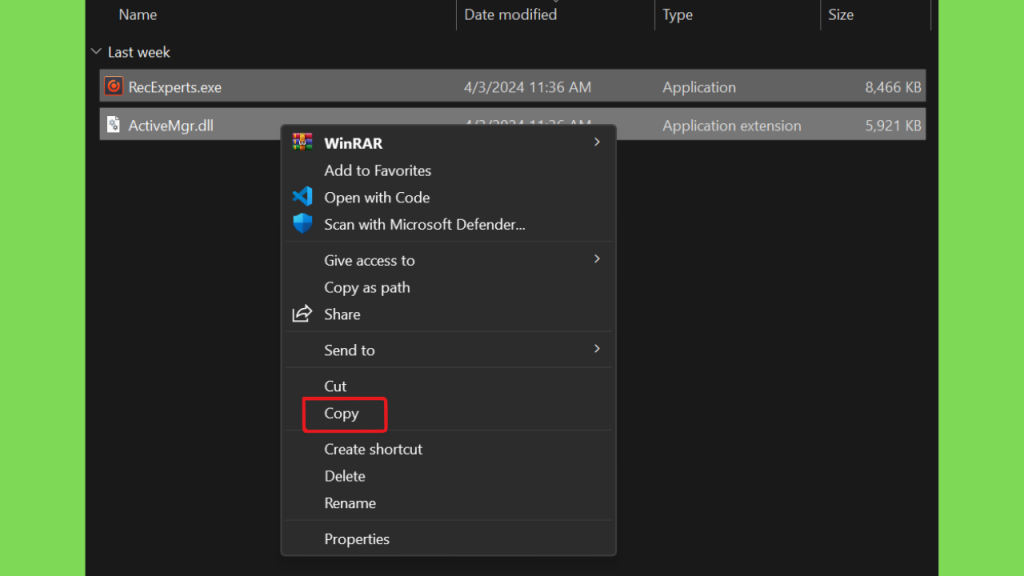
Task: Open the Send to entry
Action: 448,350
